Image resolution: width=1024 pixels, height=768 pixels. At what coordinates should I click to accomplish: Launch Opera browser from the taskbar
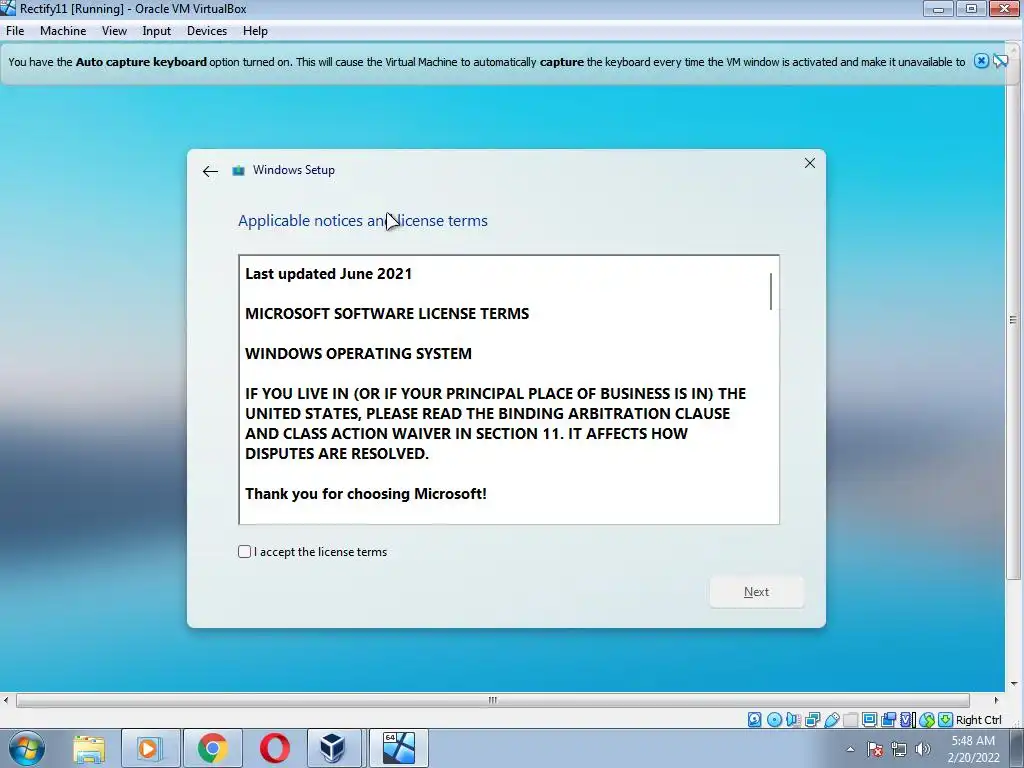coord(275,748)
